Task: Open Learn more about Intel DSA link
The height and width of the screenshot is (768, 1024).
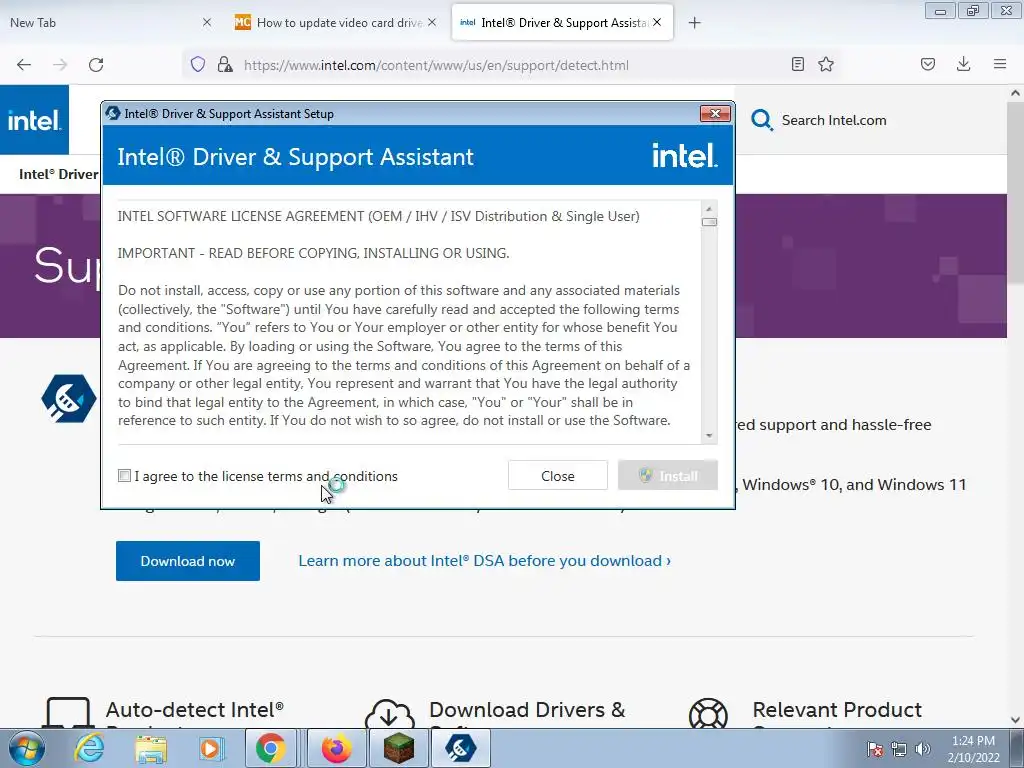Action: (485, 561)
